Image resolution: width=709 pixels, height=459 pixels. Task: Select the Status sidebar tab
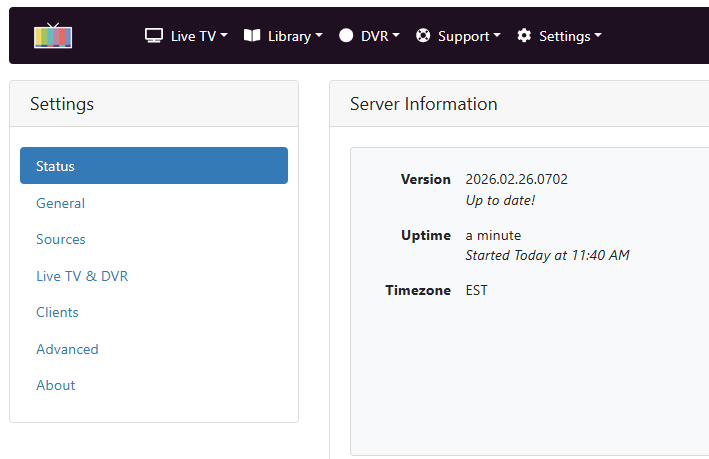(x=154, y=166)
